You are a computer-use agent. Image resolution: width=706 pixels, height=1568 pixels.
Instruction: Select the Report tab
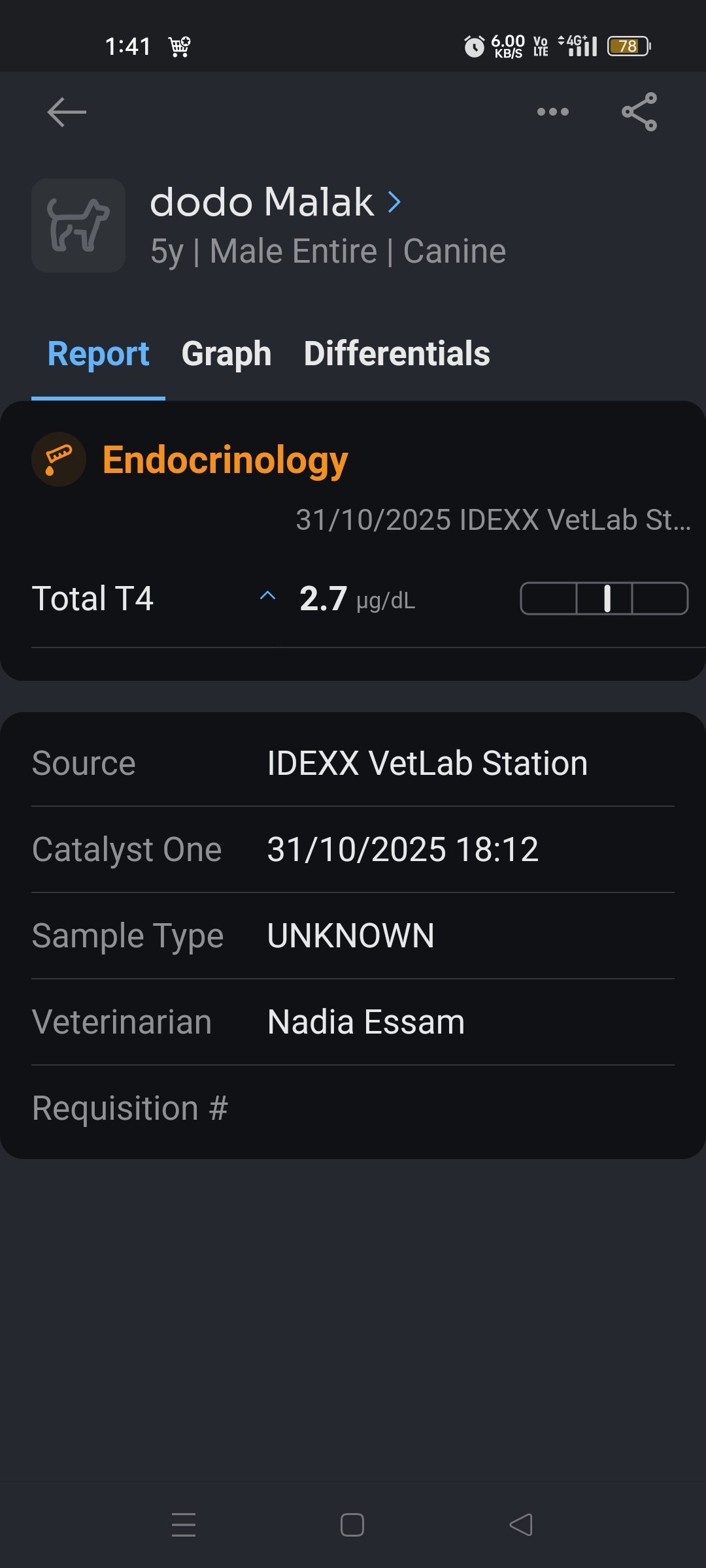(98, 353)
